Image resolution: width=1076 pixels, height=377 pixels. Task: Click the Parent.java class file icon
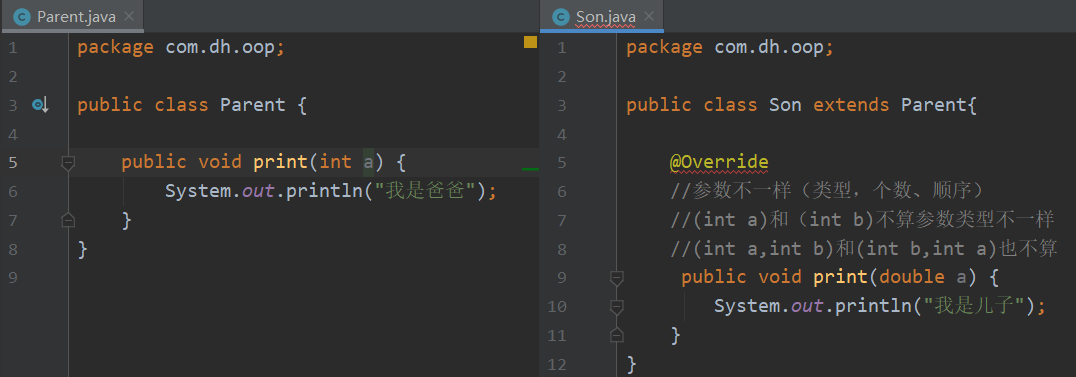coord(22,16)
